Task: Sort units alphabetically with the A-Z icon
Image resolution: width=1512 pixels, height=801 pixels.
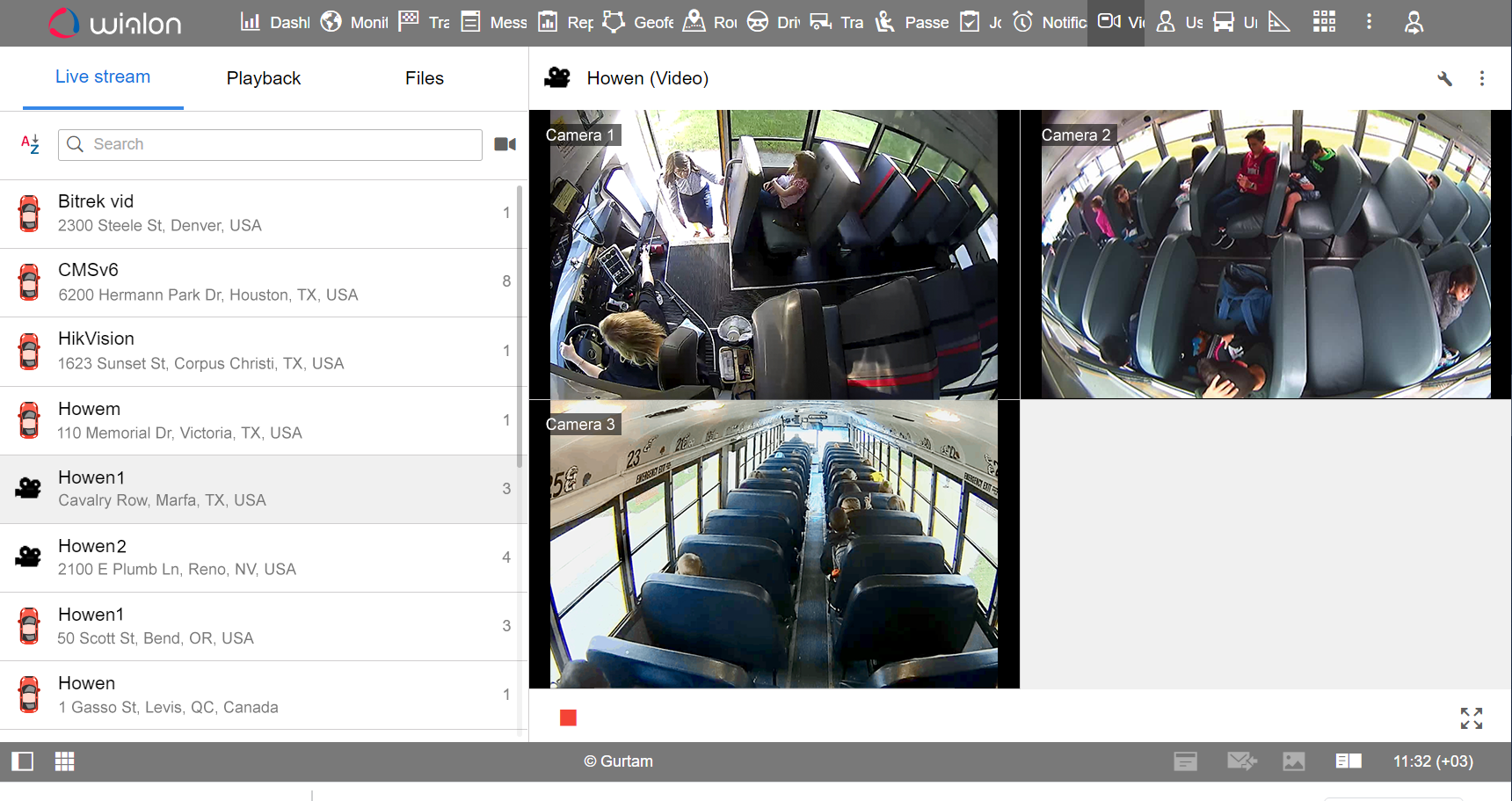Action: pos(29,144)
